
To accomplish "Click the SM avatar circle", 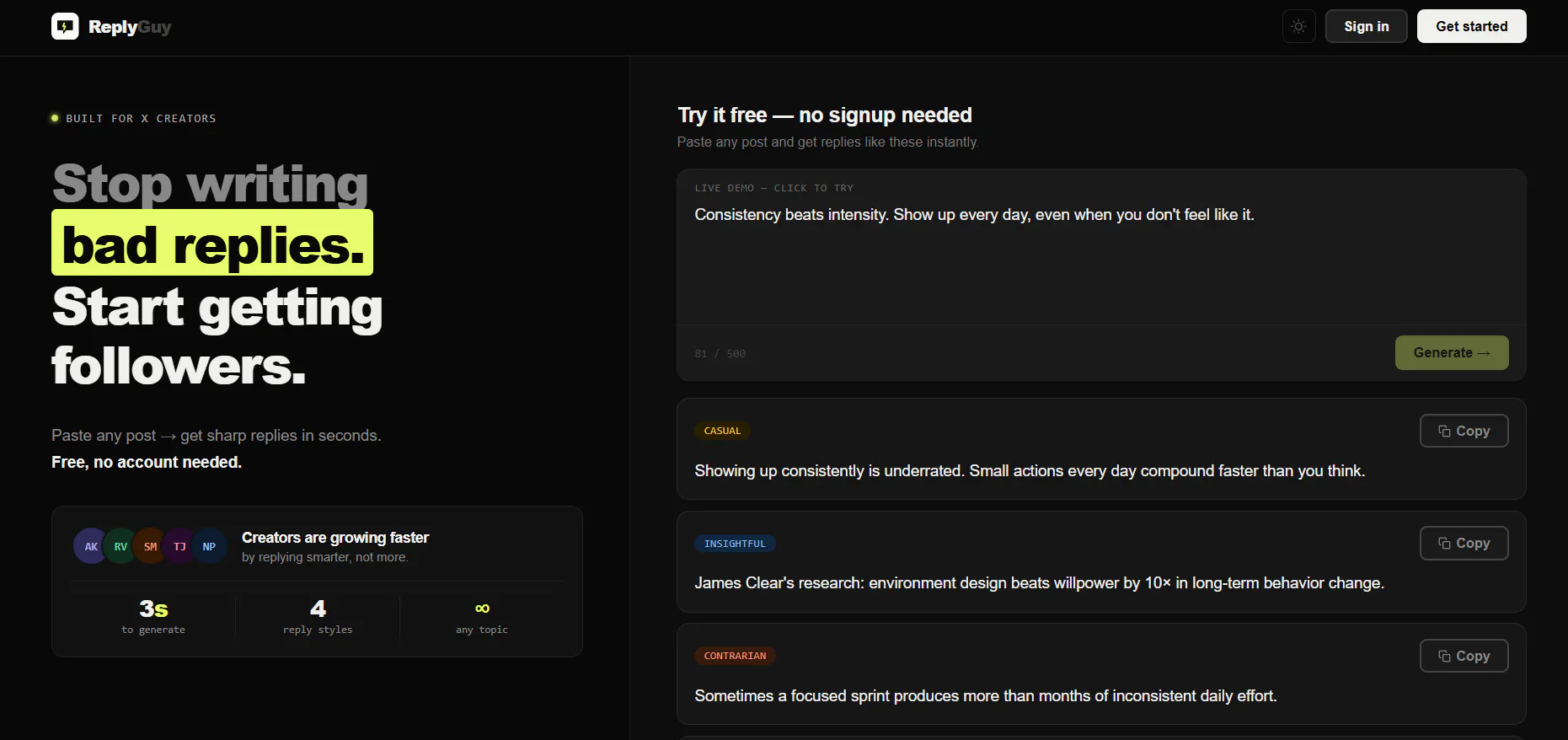I will [150, 546].
